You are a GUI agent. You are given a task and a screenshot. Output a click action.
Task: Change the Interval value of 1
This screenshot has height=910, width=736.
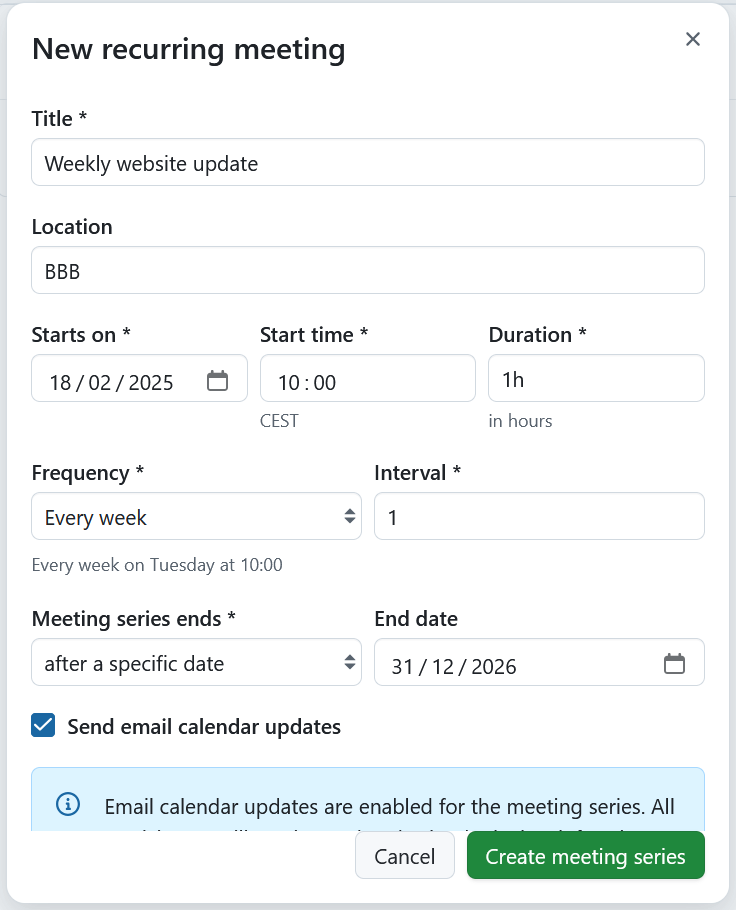point(539,516)
